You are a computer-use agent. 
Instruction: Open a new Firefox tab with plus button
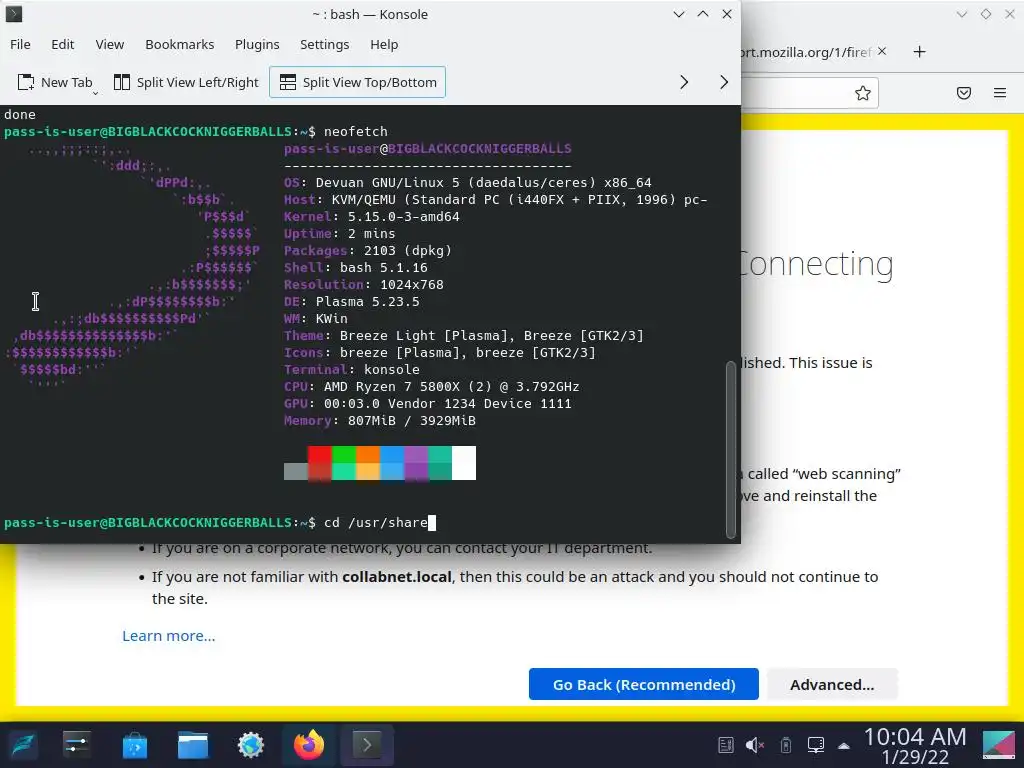pyautogui.click(x=920, y=52)
